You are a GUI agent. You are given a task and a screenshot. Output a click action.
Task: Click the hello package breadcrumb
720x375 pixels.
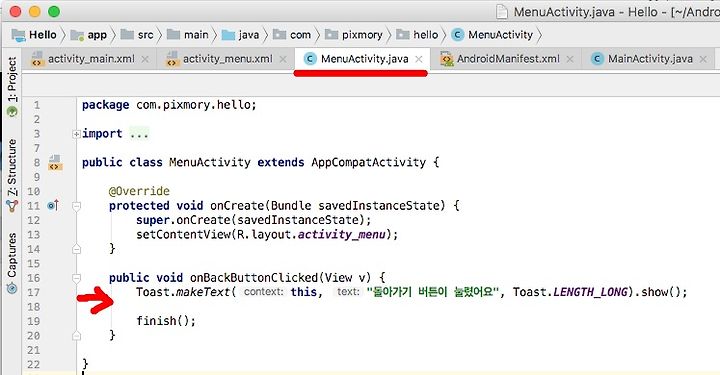click(417, 35)
